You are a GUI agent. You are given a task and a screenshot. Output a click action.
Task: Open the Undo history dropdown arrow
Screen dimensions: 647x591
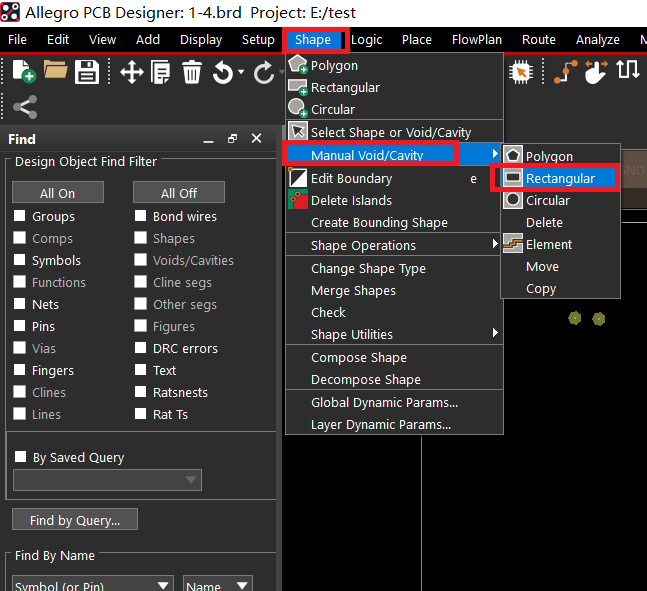241,72
